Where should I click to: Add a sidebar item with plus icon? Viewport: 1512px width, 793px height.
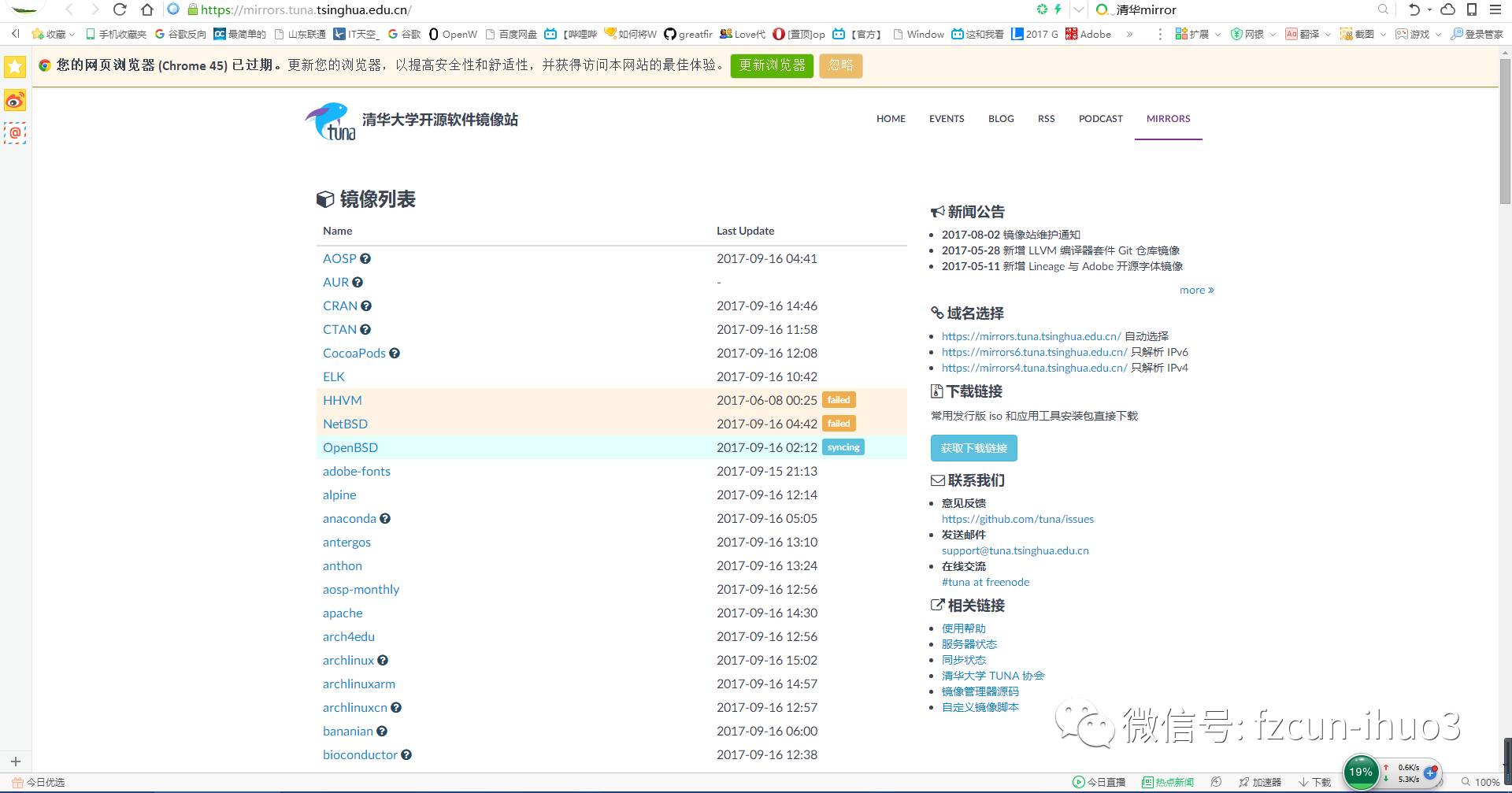coord(15,762)
